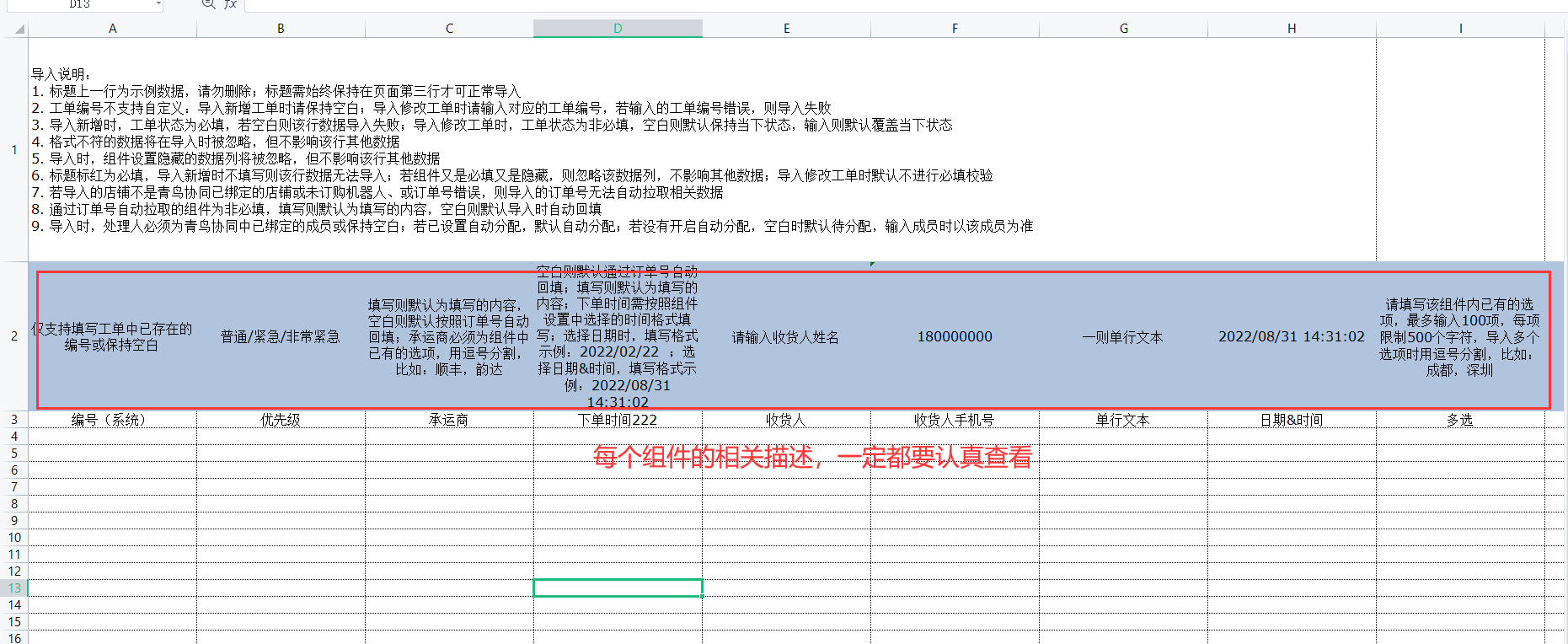Screen dimensions: 1568x644
Task: Select row 3 header
Action: pyautogui.click(x=14, y=420)
